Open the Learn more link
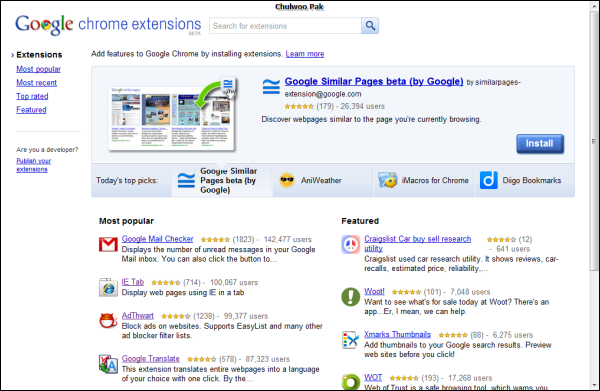This screenshot has width=600, height=391. 305,54
